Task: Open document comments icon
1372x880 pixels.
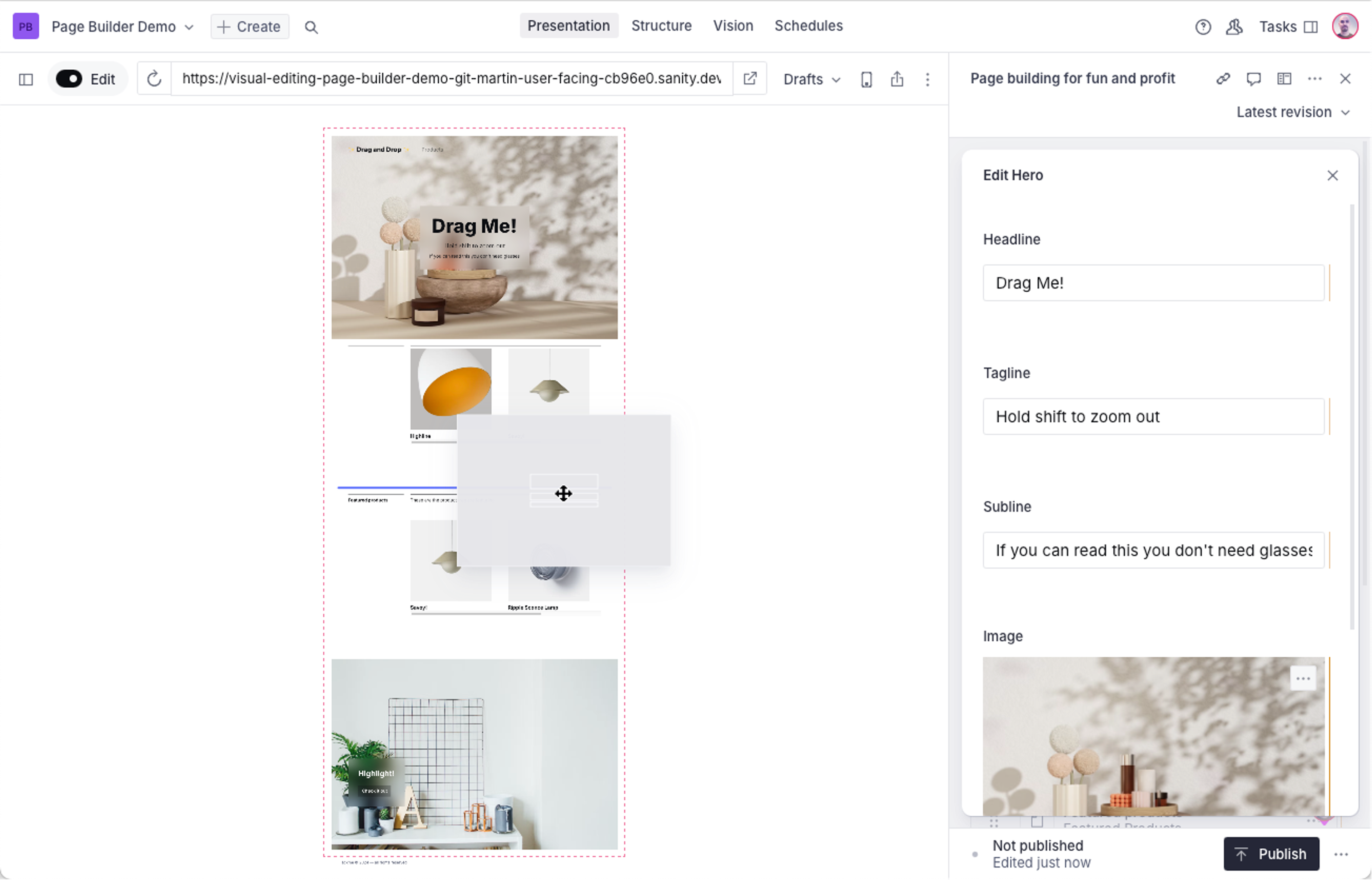Action: pyautogui.click(x=1254, y=79)
